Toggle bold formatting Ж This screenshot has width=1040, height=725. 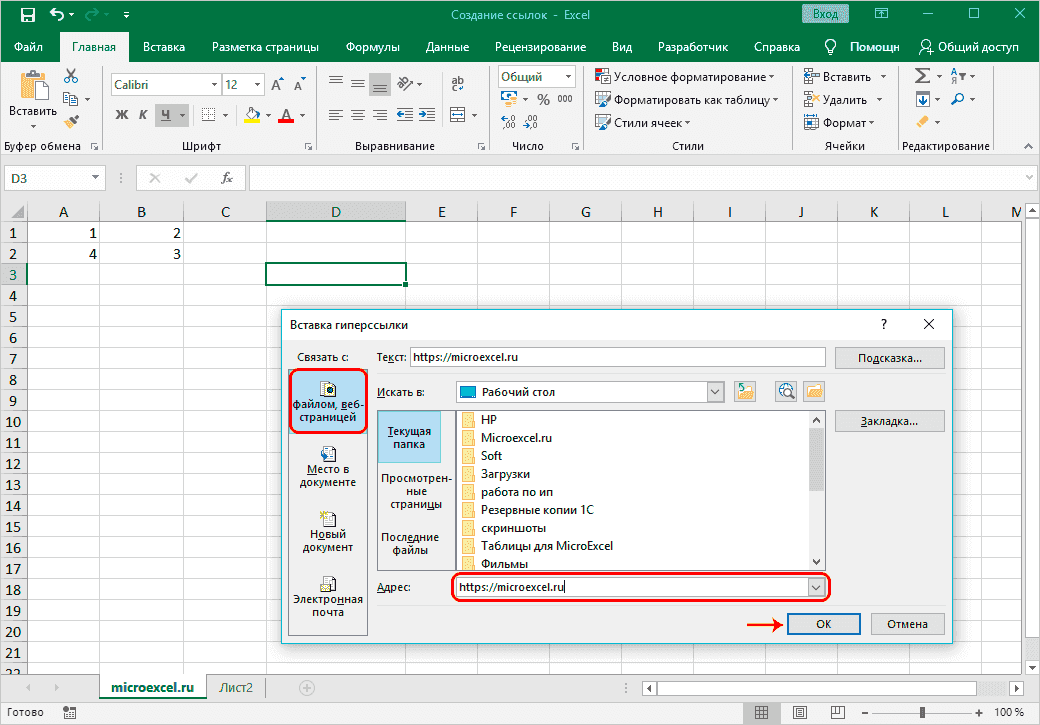click(122, 114)
